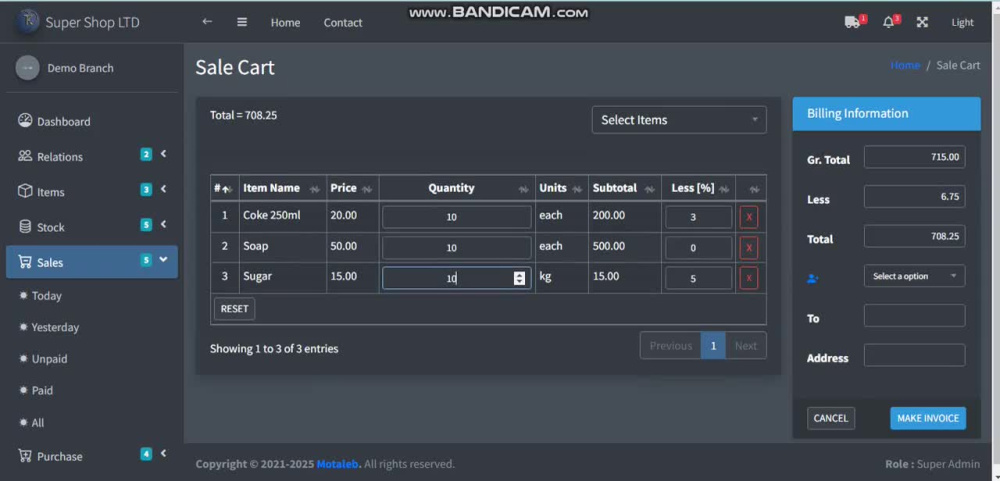Click the Purchase cart icon

(25, 455)
